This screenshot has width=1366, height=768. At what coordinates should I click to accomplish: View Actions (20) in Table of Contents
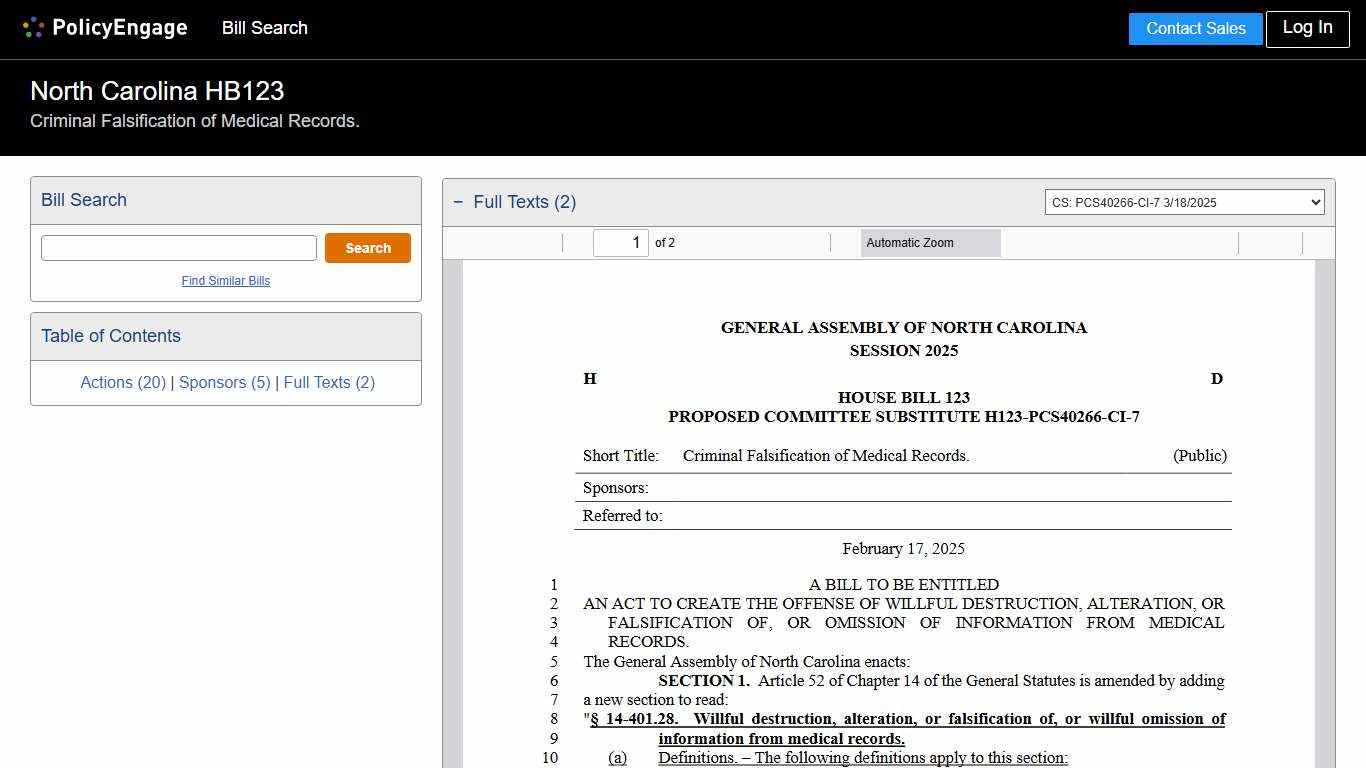click(122, 382)
